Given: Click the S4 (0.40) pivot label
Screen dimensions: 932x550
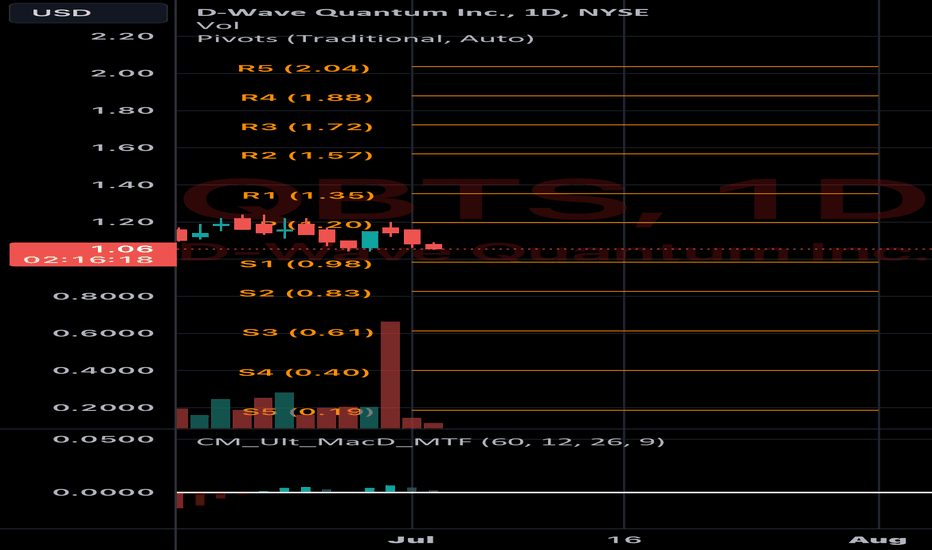Looking at the screenshot, I should coord(304,372).
